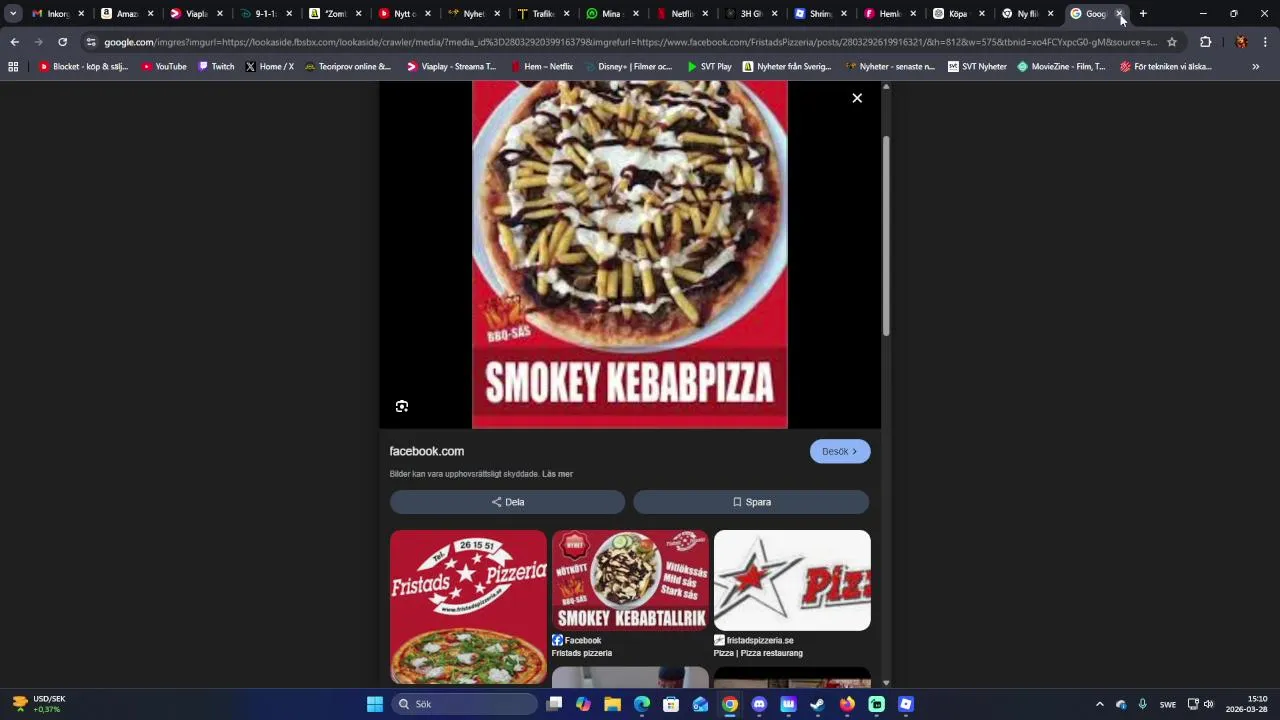The image size is (1280, 720).
Task: Close the Ny flik tab
Action: tap(1051, 14)
